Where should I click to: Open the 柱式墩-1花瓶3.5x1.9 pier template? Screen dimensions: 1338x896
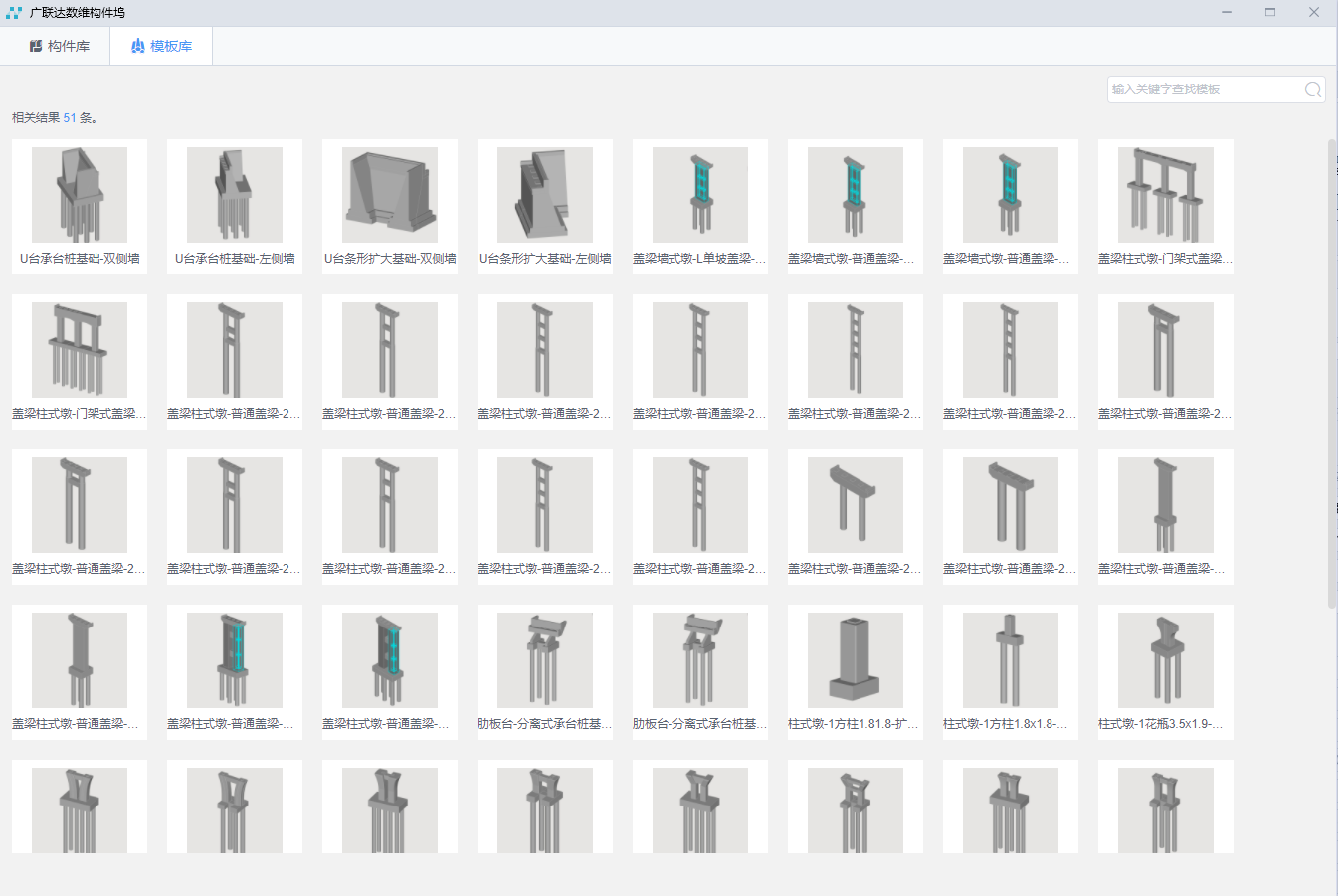pyautogui.click(x=1166, y=660)
